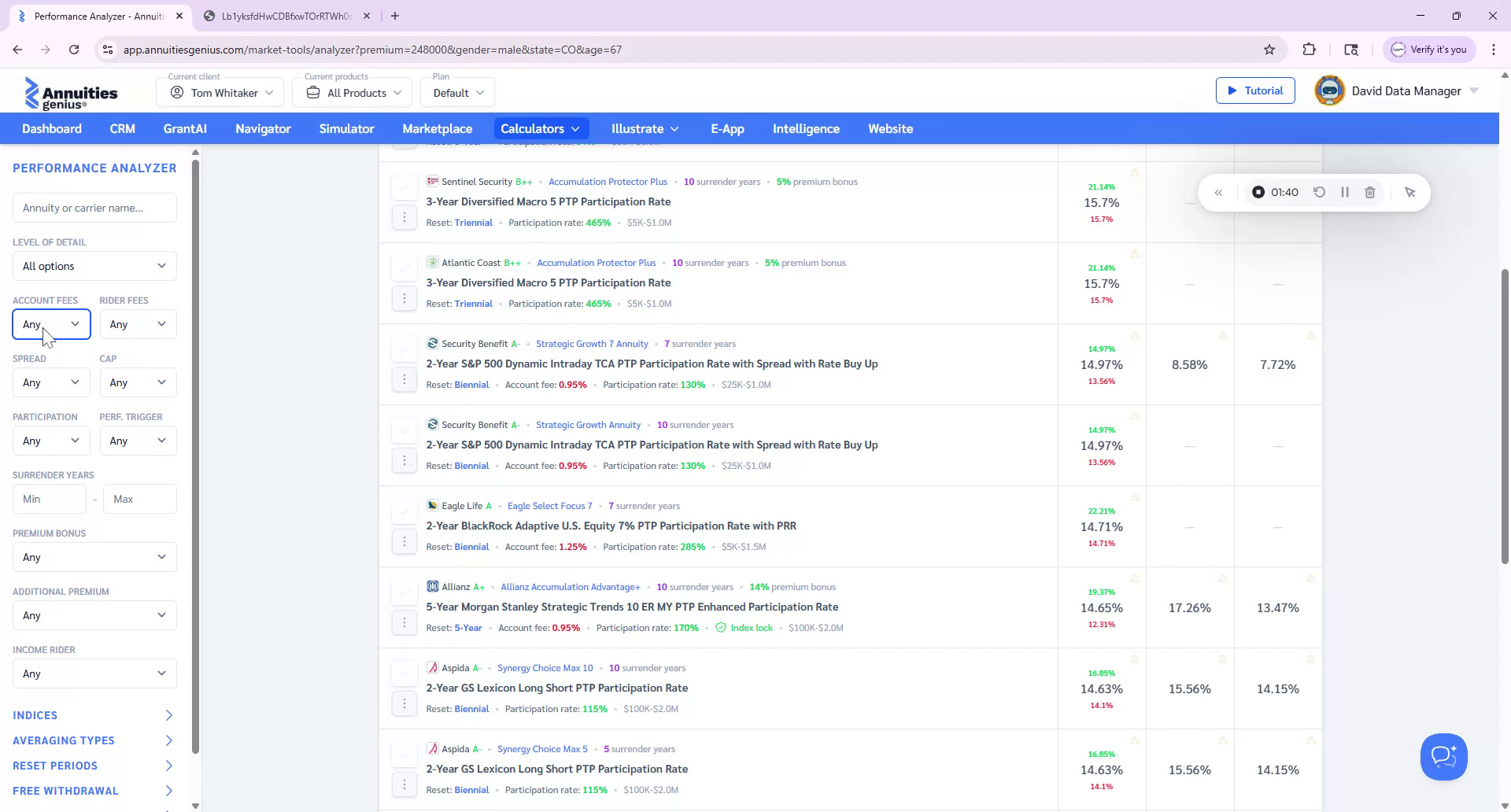
Task: Click the annuity or carrier name search field
Action: click(x=94, y=207)
